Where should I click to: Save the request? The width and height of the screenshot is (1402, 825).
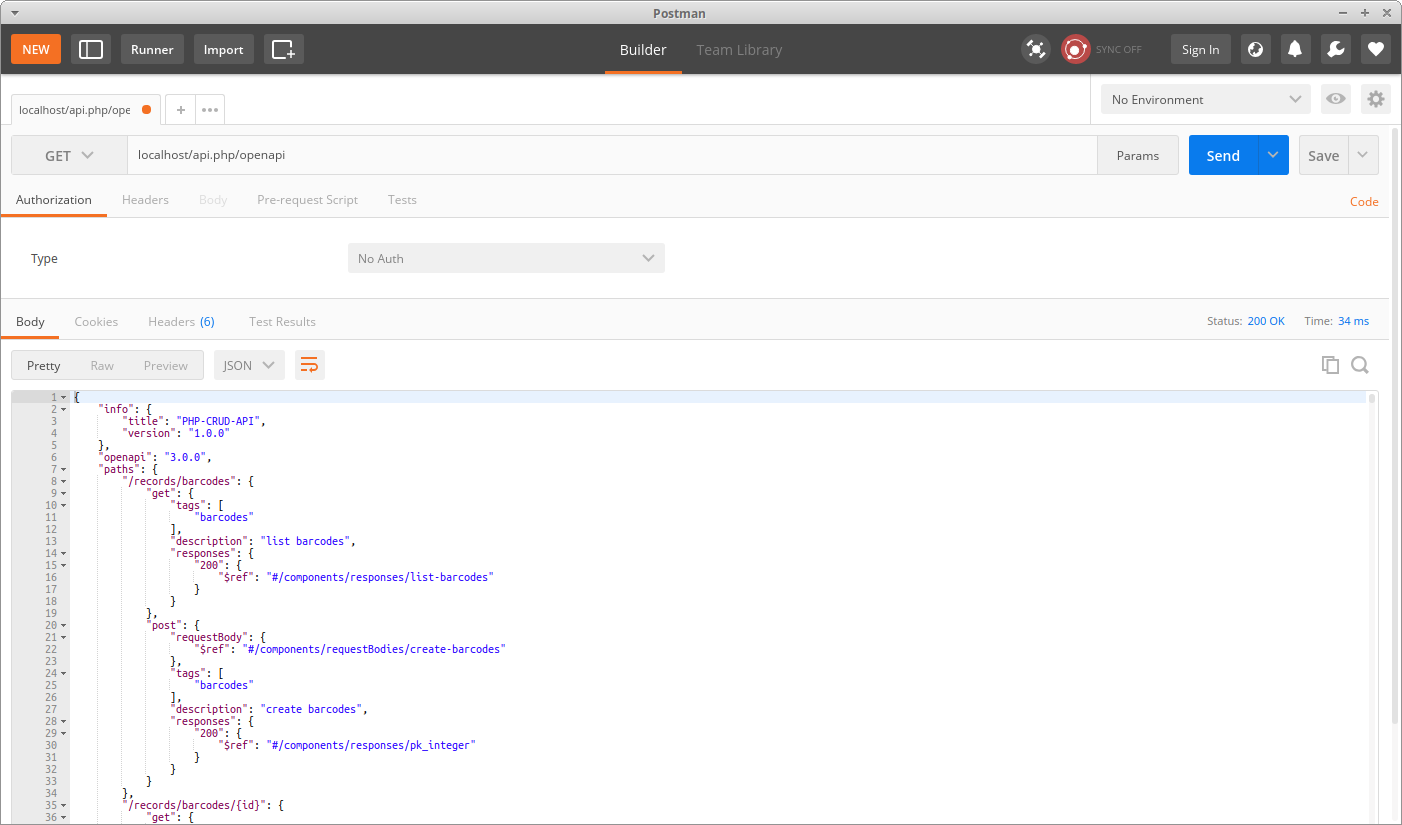pyautogui.click(x=1324, y=155)
